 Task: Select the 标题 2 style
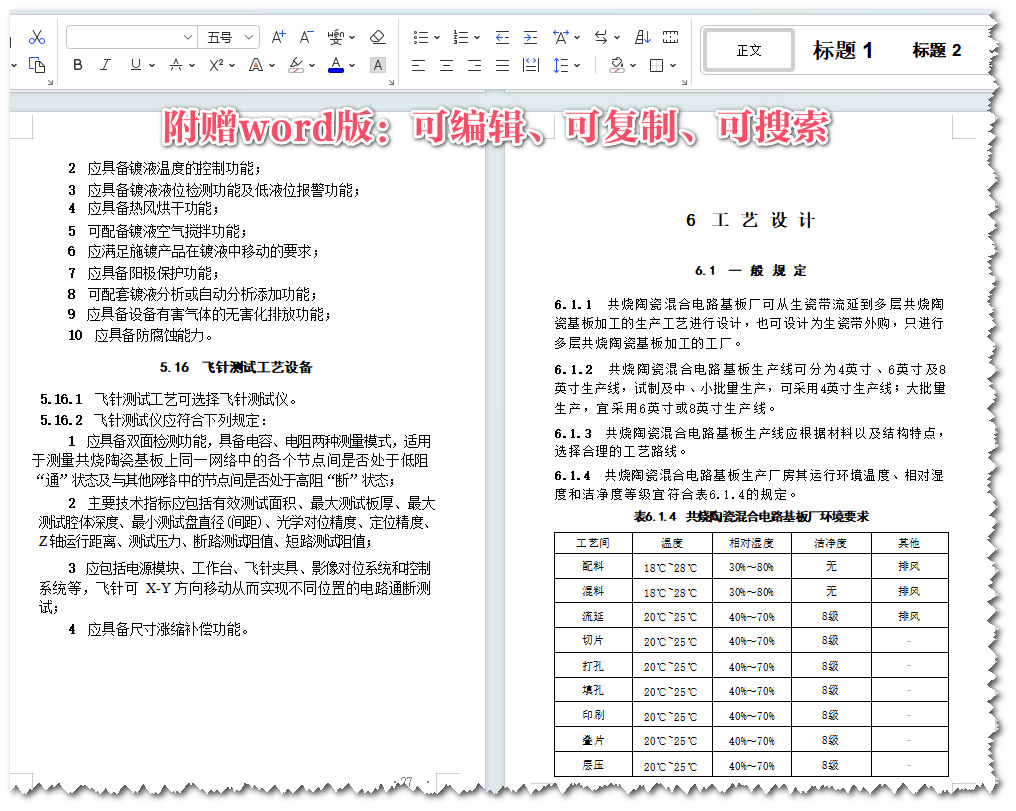pos(935,50)
